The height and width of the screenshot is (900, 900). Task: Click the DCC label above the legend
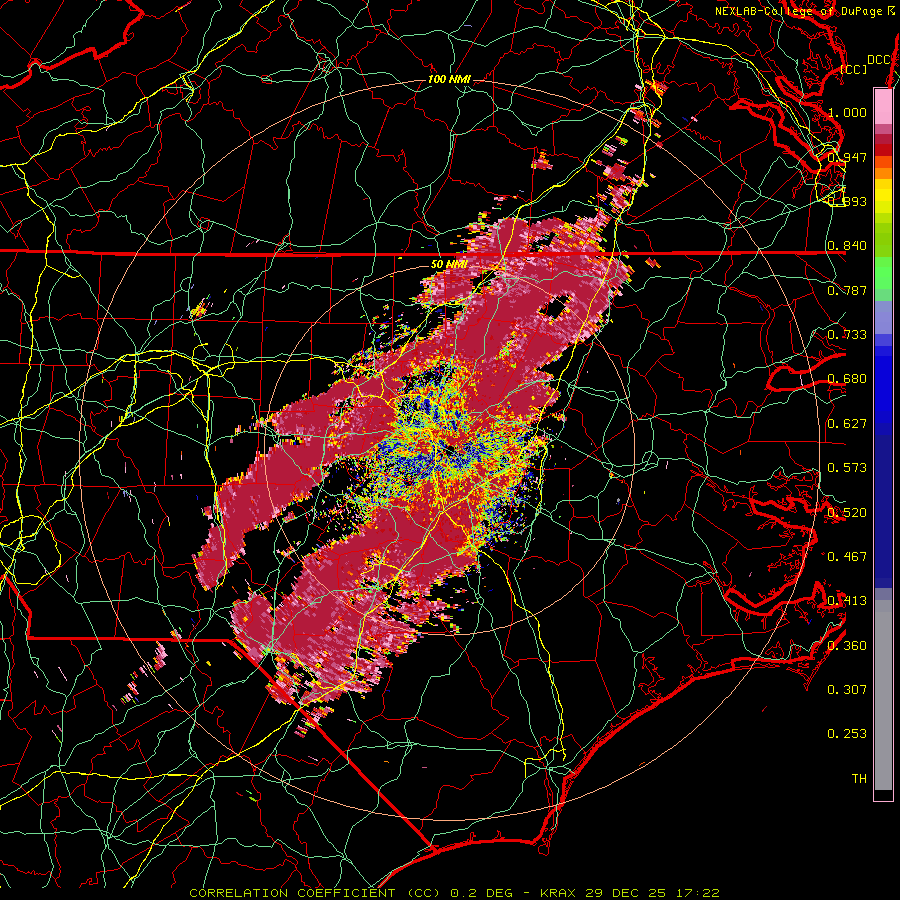coord(878,60)
